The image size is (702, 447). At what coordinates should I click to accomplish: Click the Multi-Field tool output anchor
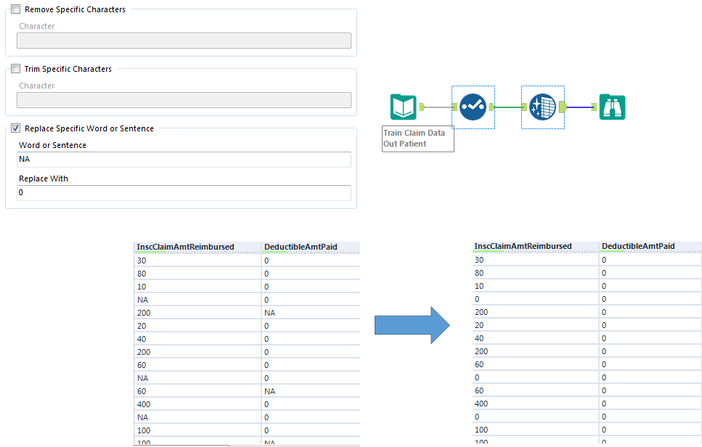click(563, 106)
